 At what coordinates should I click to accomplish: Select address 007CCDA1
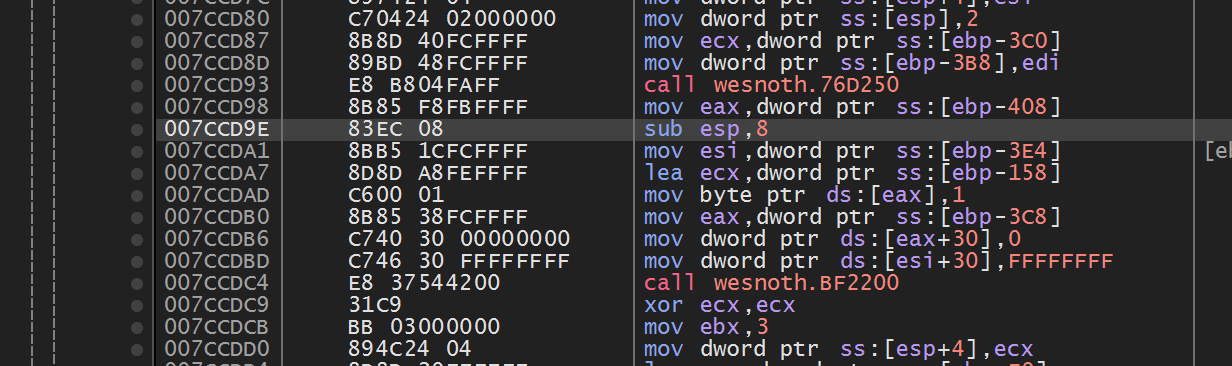pyautogui.click(x=217, y=151)
